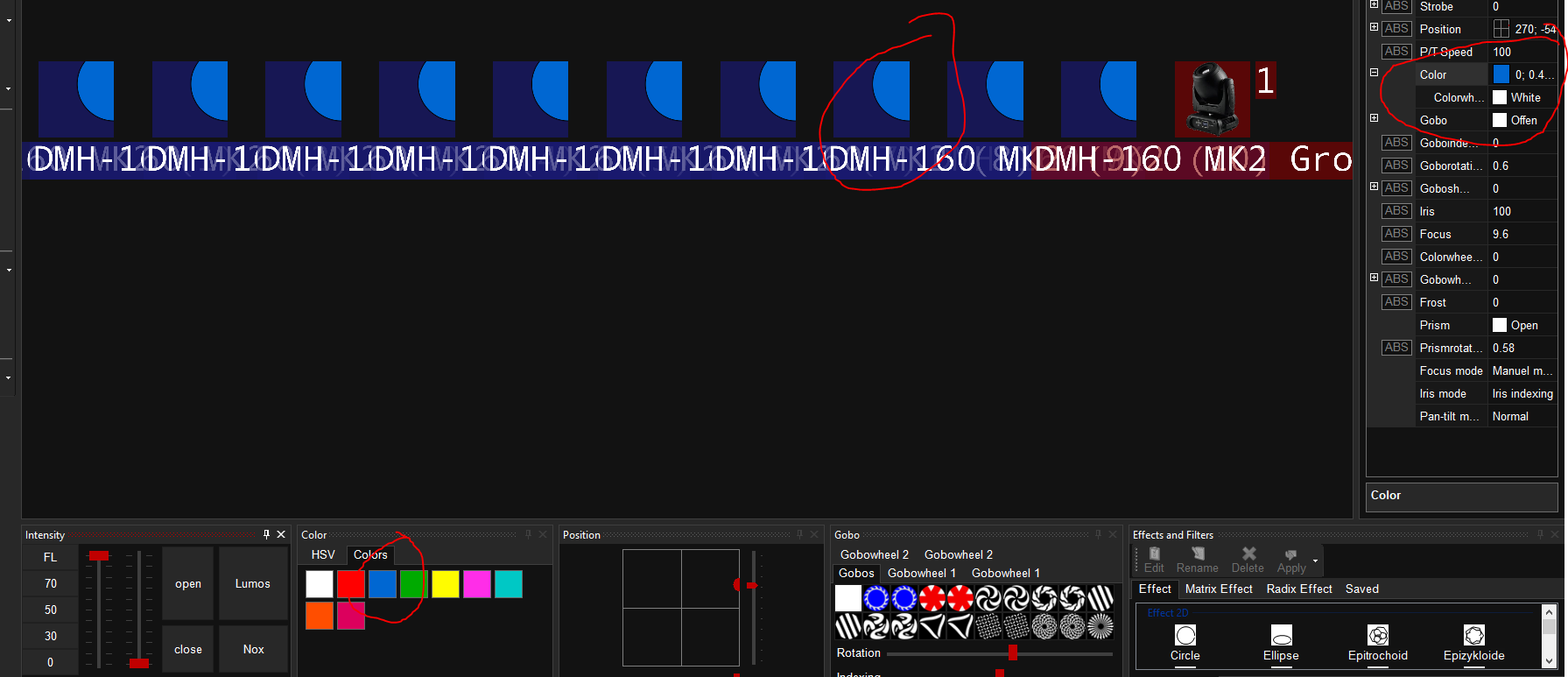
Task: Expand the Position property row
Action: point(1374,28)
